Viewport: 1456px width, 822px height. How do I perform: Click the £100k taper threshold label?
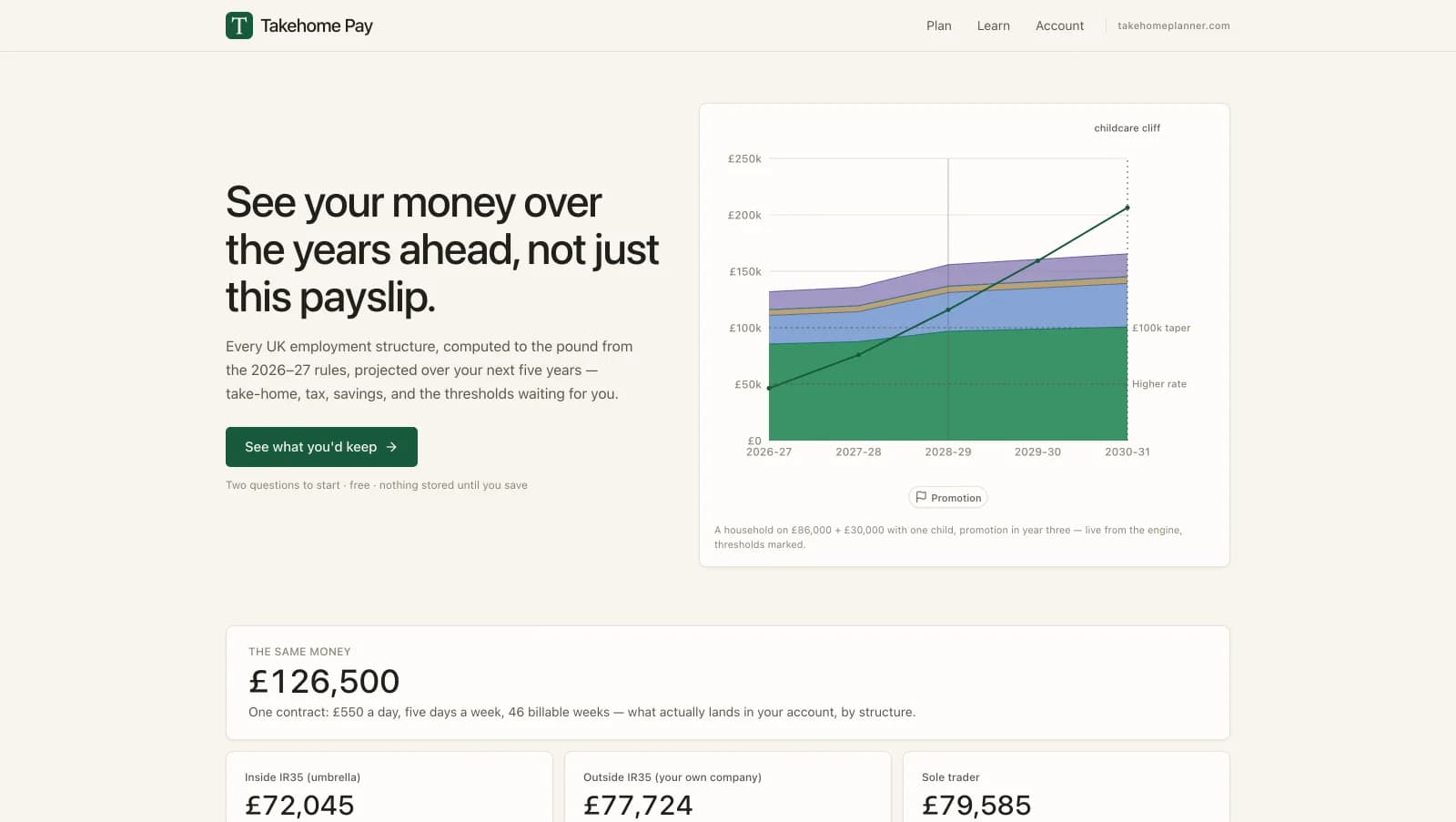point(1161,328)
